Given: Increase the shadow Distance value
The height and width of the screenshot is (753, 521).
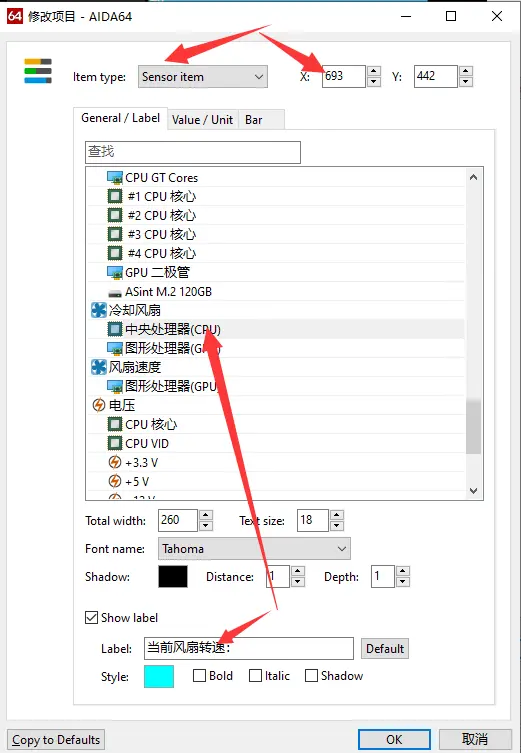Looking at the screenshot, I should coord(298,571).
